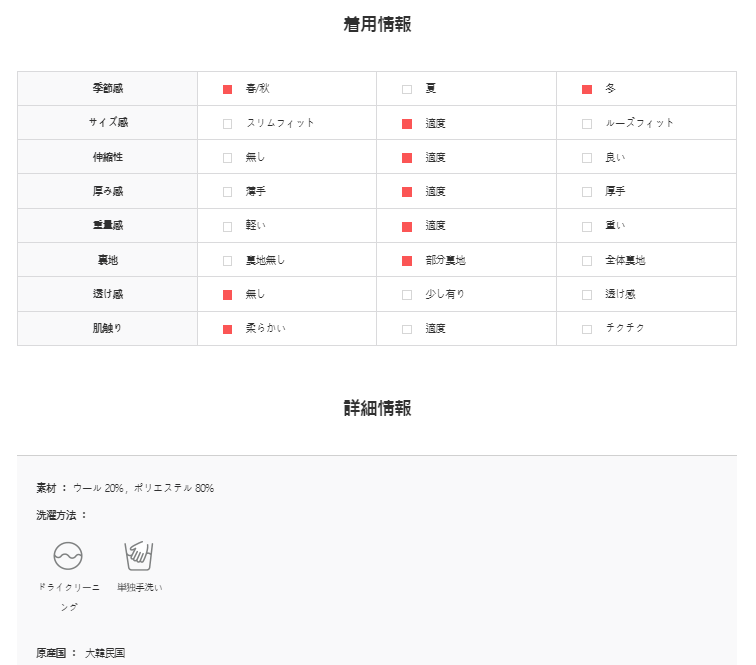Select the 肌触り row header
Viewport: 756px width, 665px height.
coord(107,328)
